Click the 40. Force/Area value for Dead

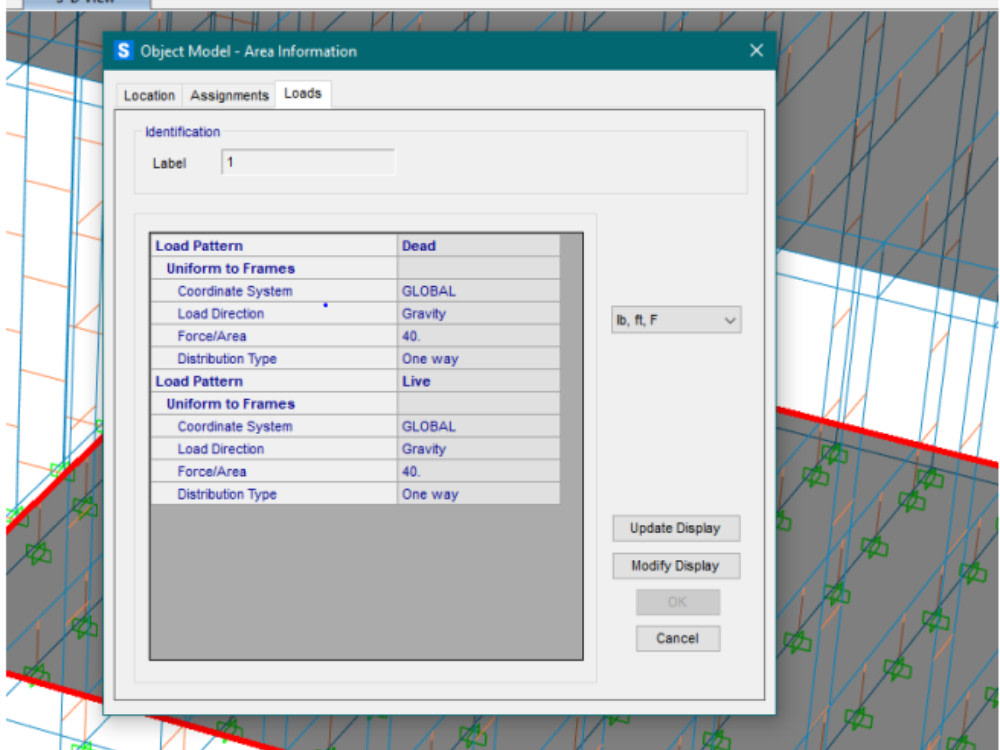click(x=478, y=336)
